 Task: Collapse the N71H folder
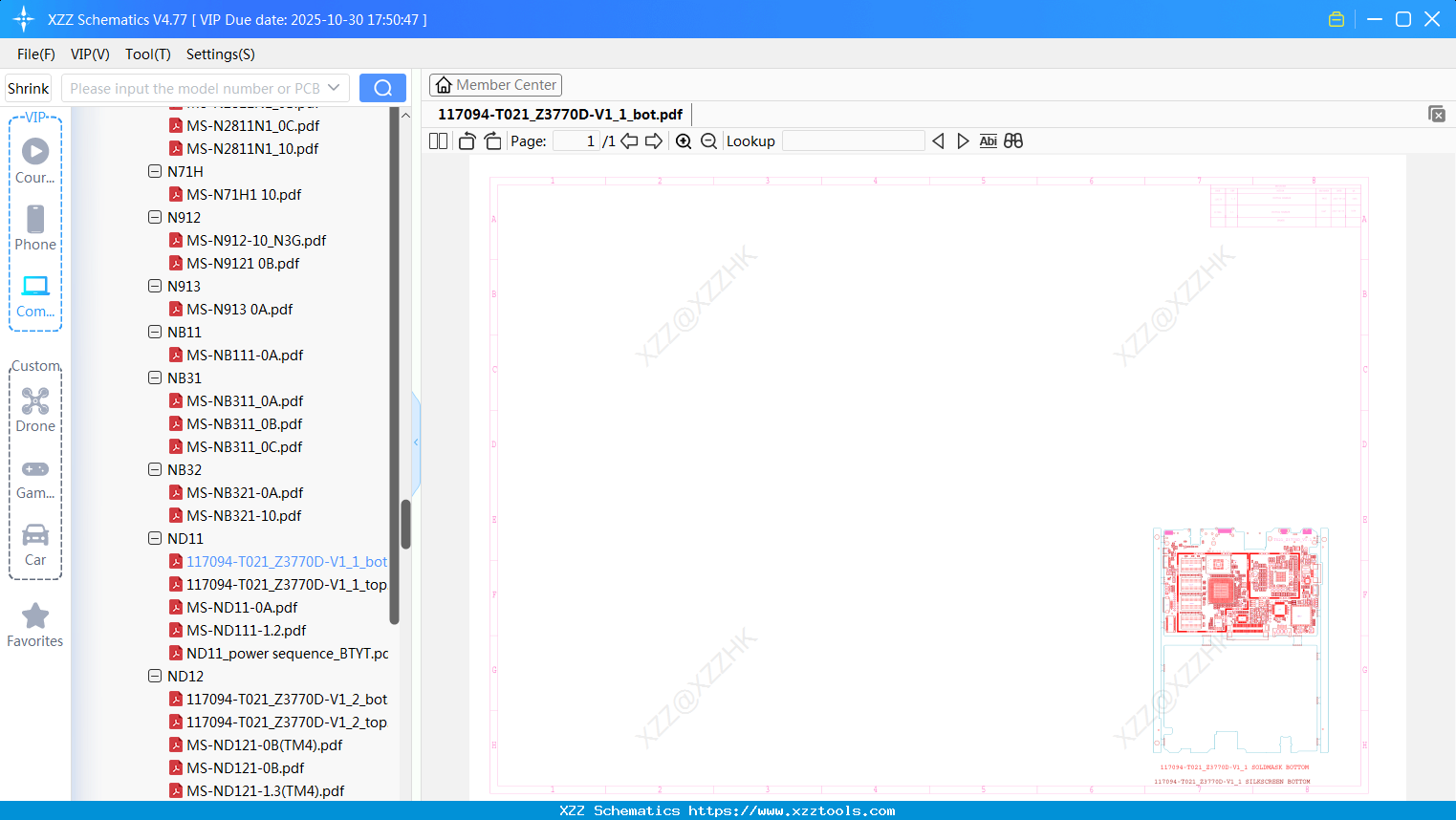point(155,172)
